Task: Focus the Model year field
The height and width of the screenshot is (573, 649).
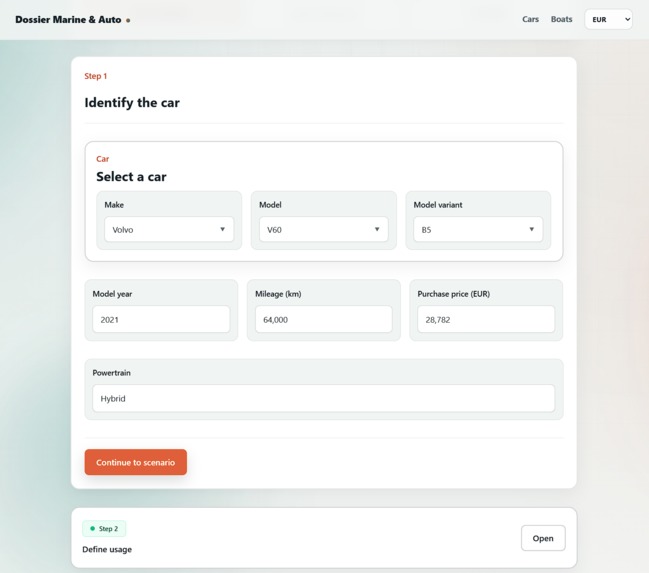Action: [161, 319]
